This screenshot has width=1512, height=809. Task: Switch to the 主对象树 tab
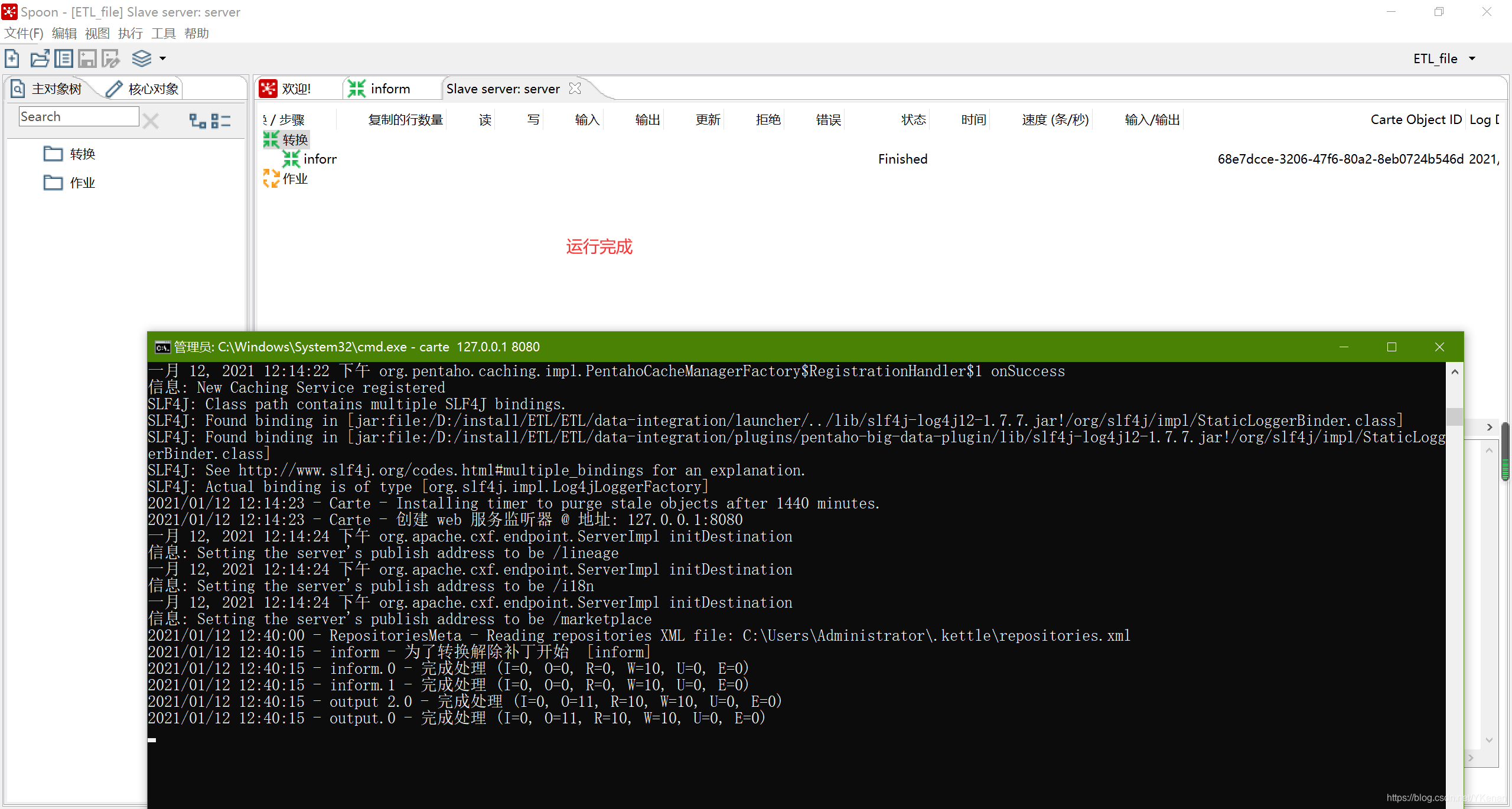47,89
